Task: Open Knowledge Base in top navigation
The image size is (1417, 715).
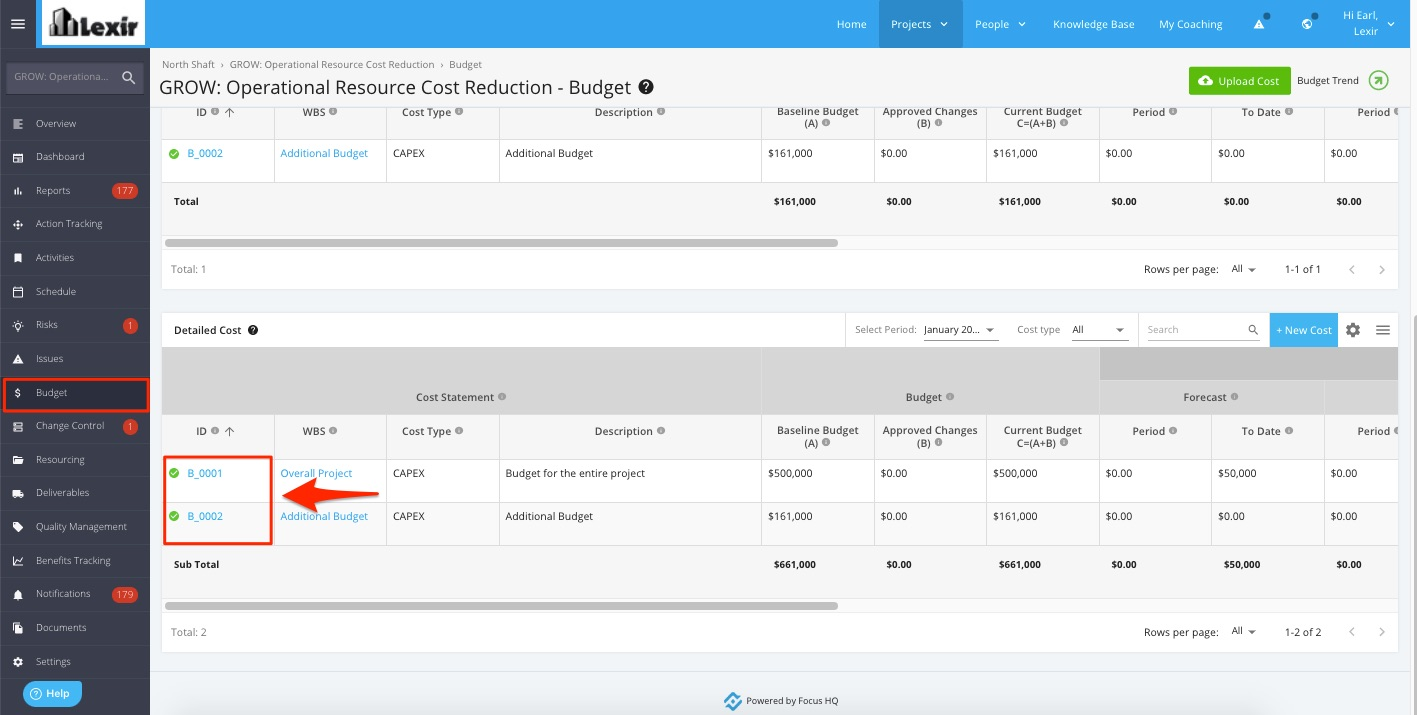Action: [1093, 24]
